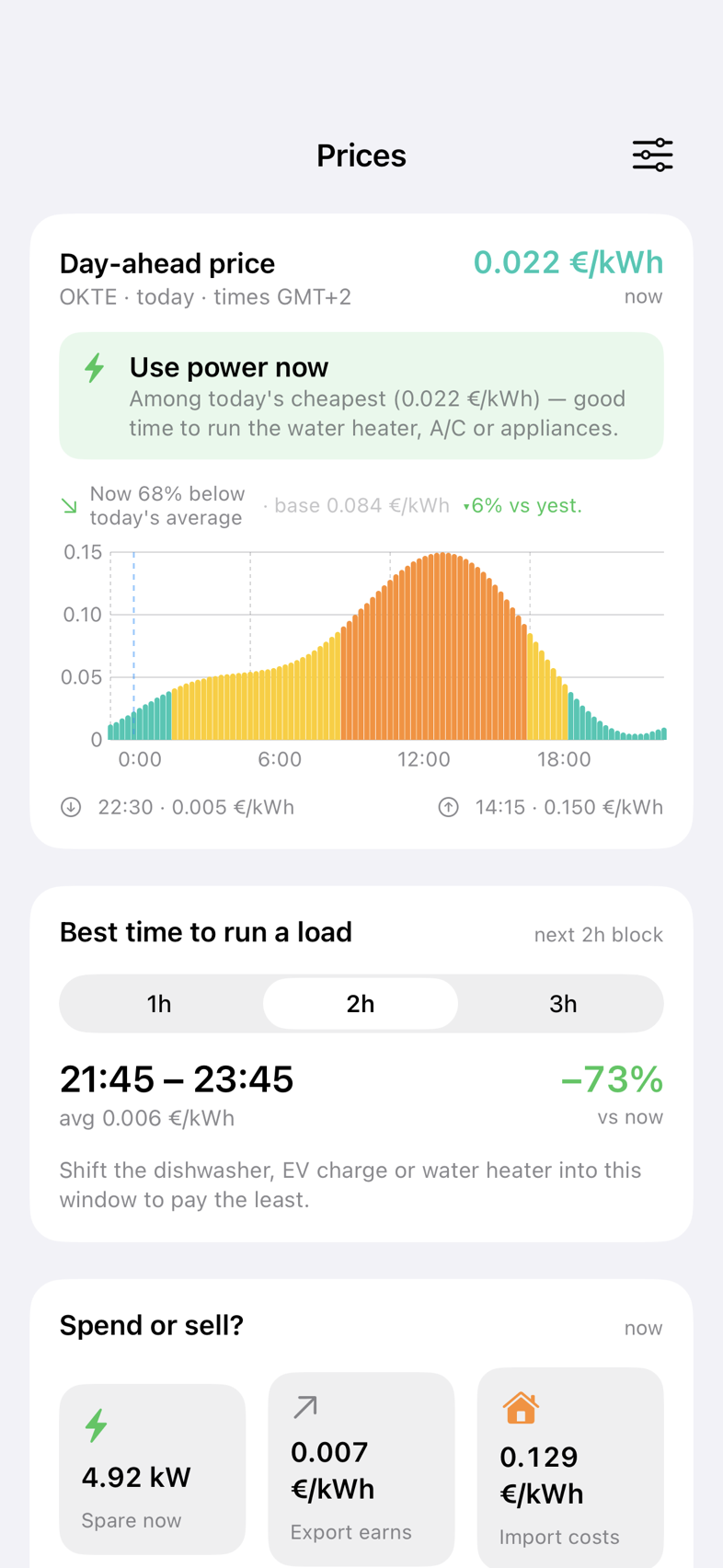Tap the lightning bolt in Spare now tile

point(97,1425)
